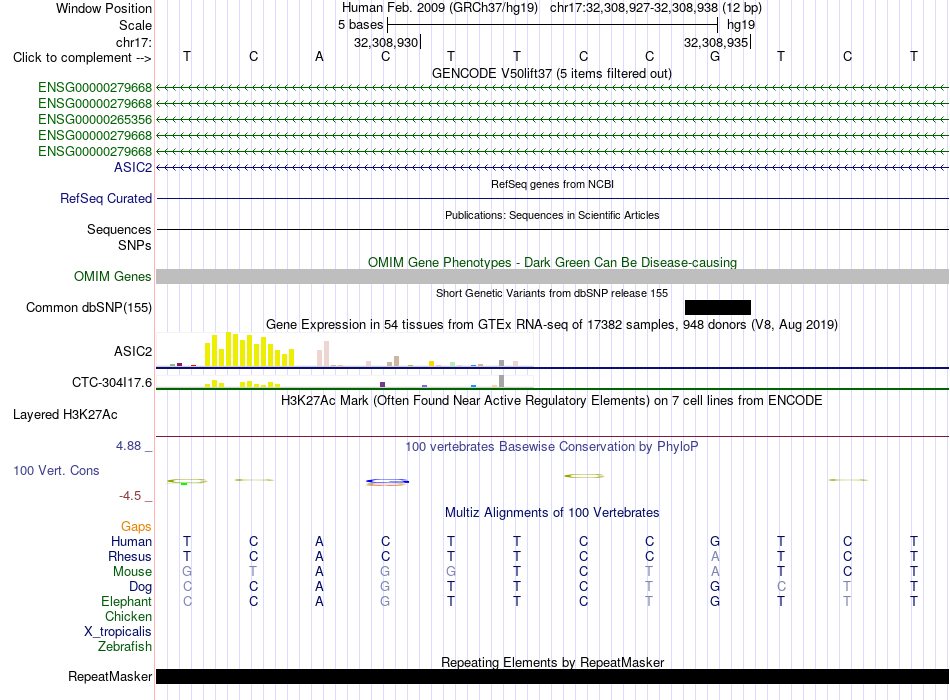Click the 4.88 PhyloP upper scale value
The image size is (950, 700).
128,446
